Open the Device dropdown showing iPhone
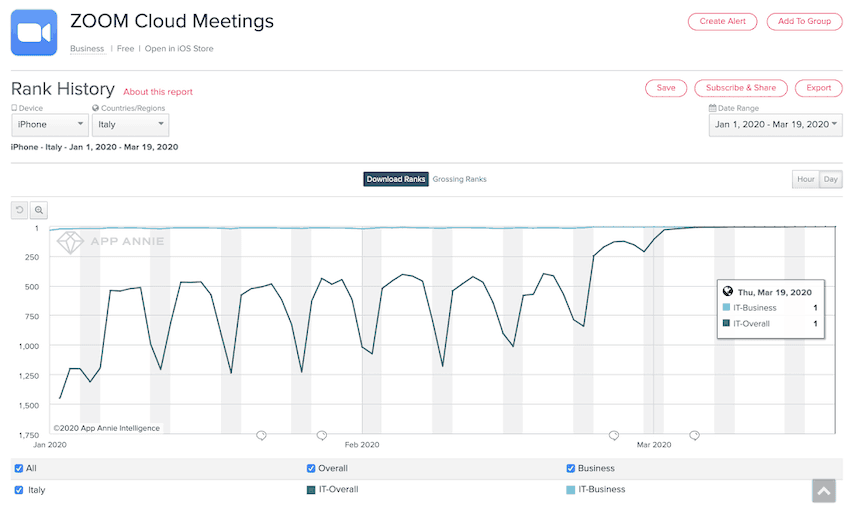850x506 pixels. tap(50, 125)
